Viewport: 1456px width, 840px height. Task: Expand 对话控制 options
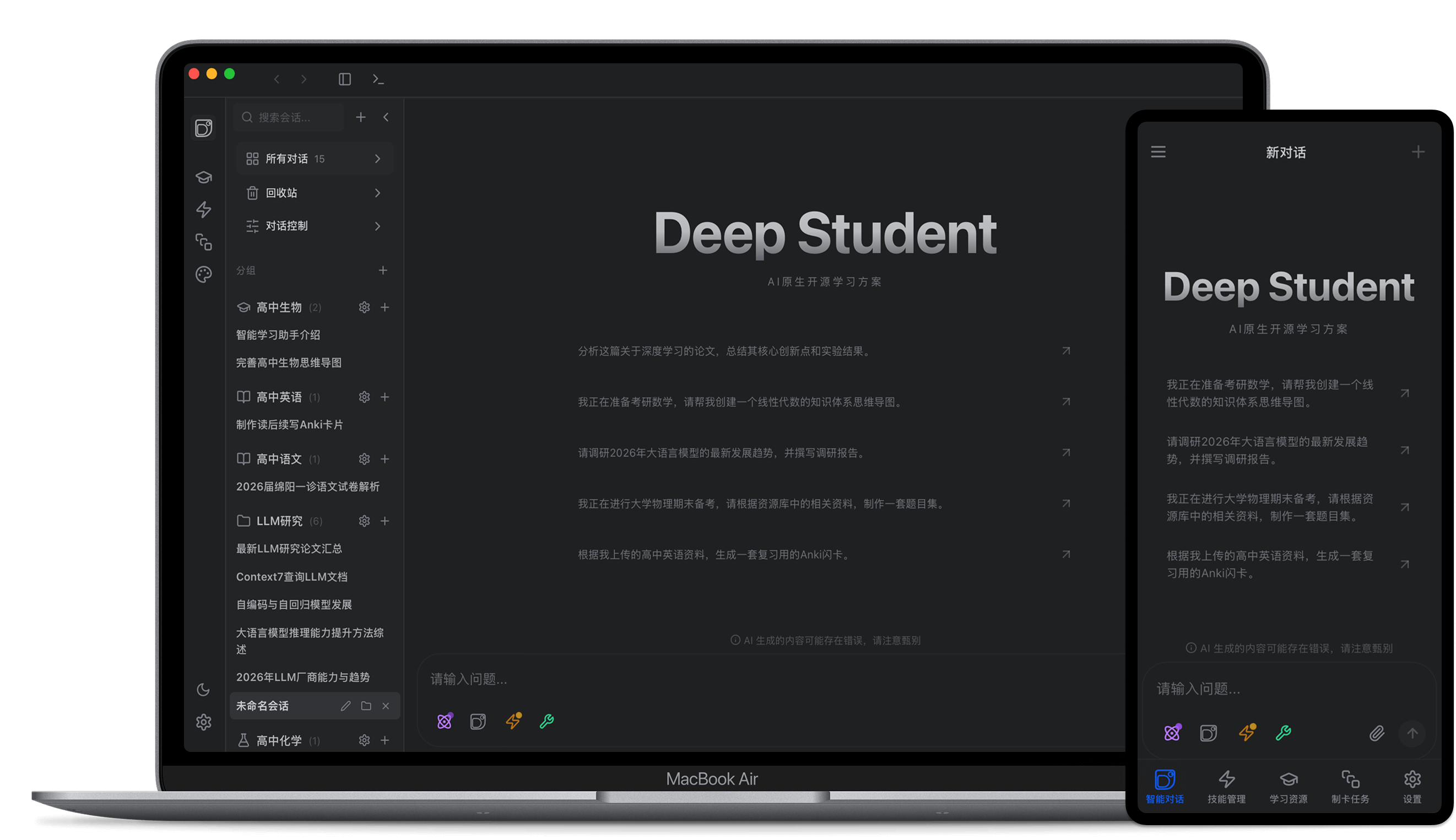click(377, 226)
